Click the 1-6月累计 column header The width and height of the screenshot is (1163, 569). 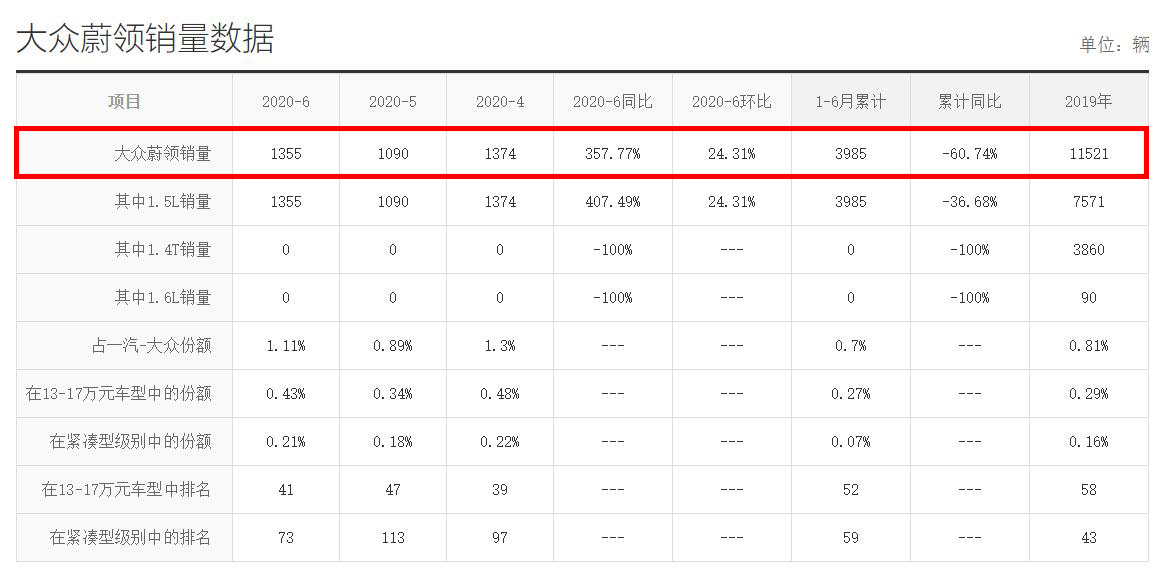(850, 102)
